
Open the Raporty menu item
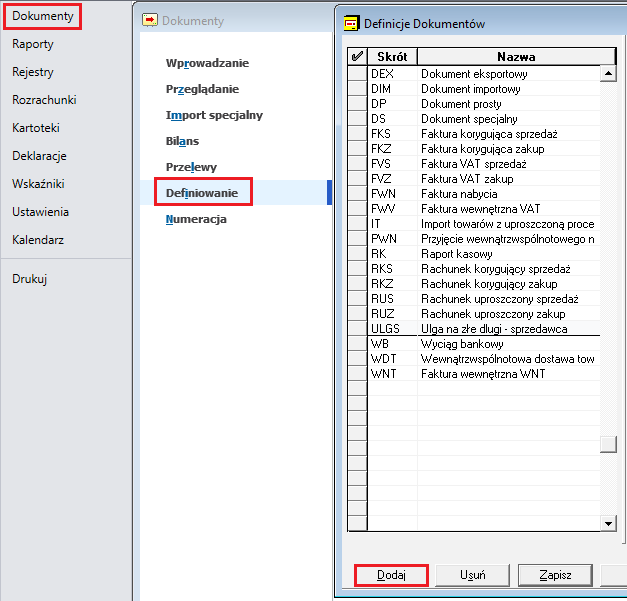click(33, 44)
